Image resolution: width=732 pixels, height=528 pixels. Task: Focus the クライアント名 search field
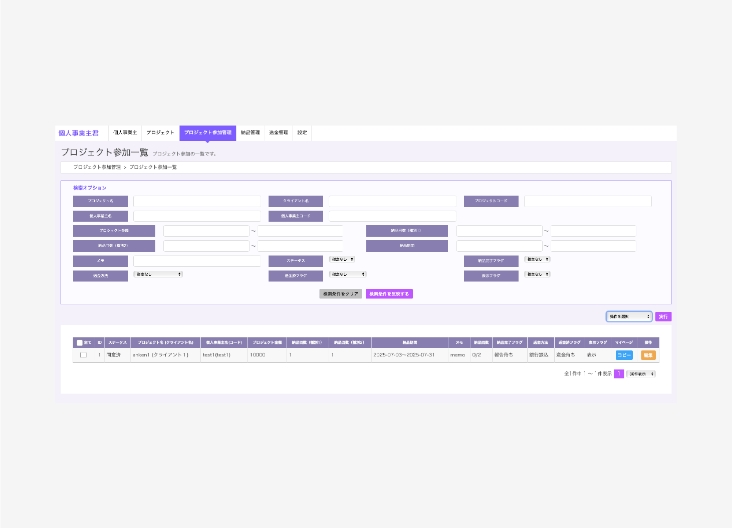click(x=392, y=201)
